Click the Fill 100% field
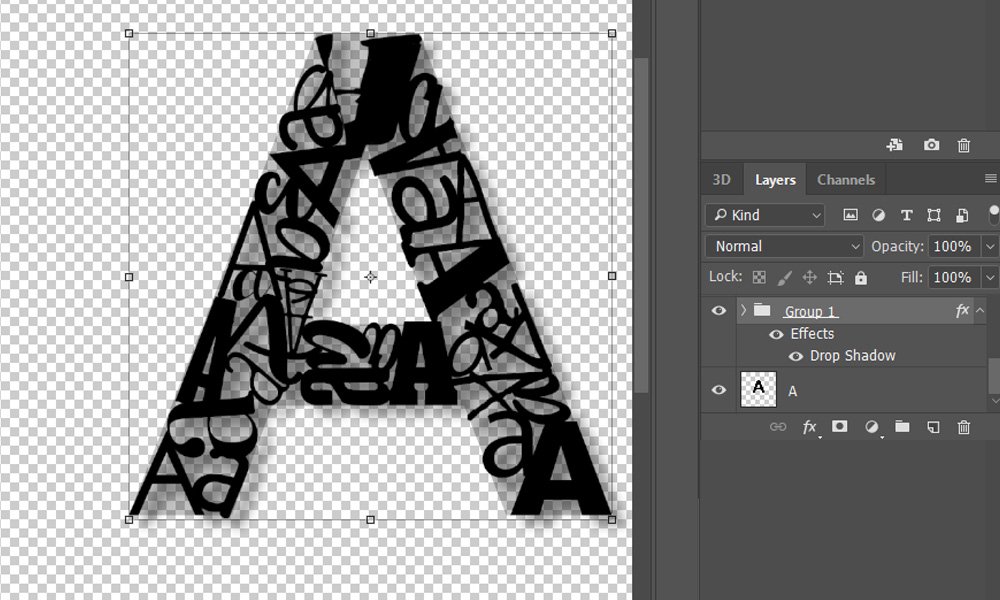Viewport: 1000px width, 600px height. pyautogui.click(x=952, y=277)
